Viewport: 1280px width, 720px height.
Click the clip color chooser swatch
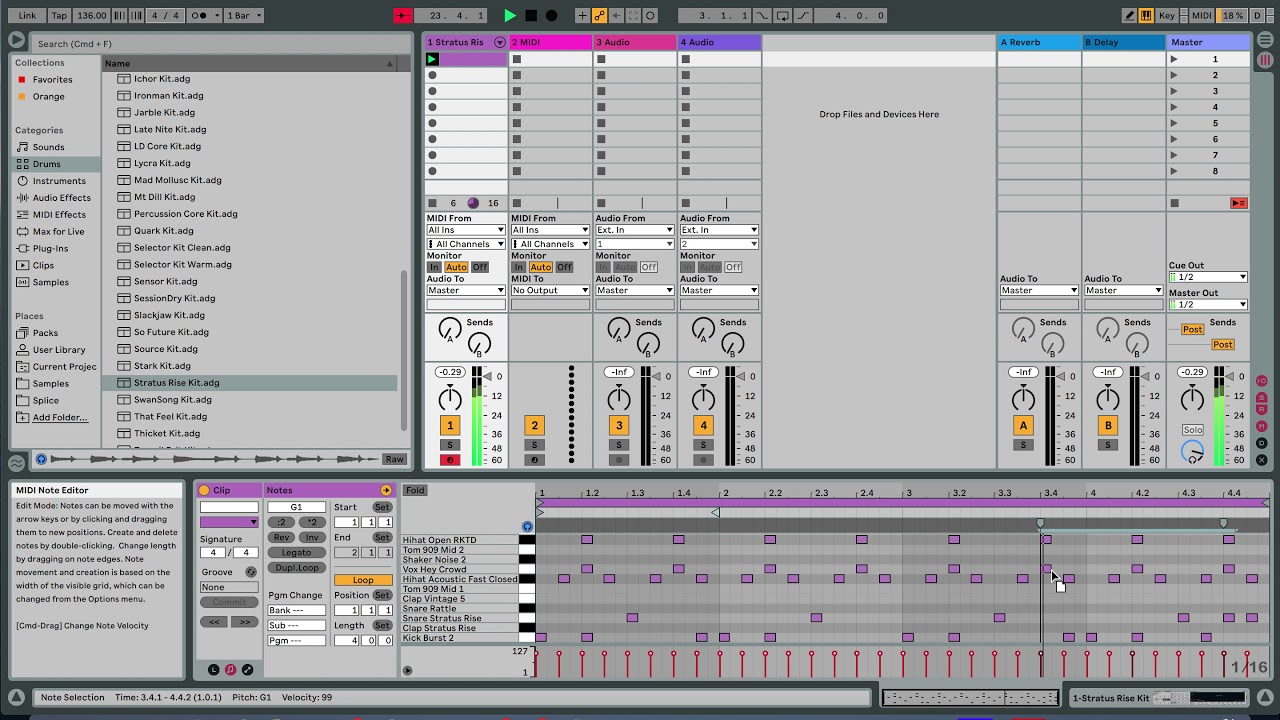pos(229,522)
